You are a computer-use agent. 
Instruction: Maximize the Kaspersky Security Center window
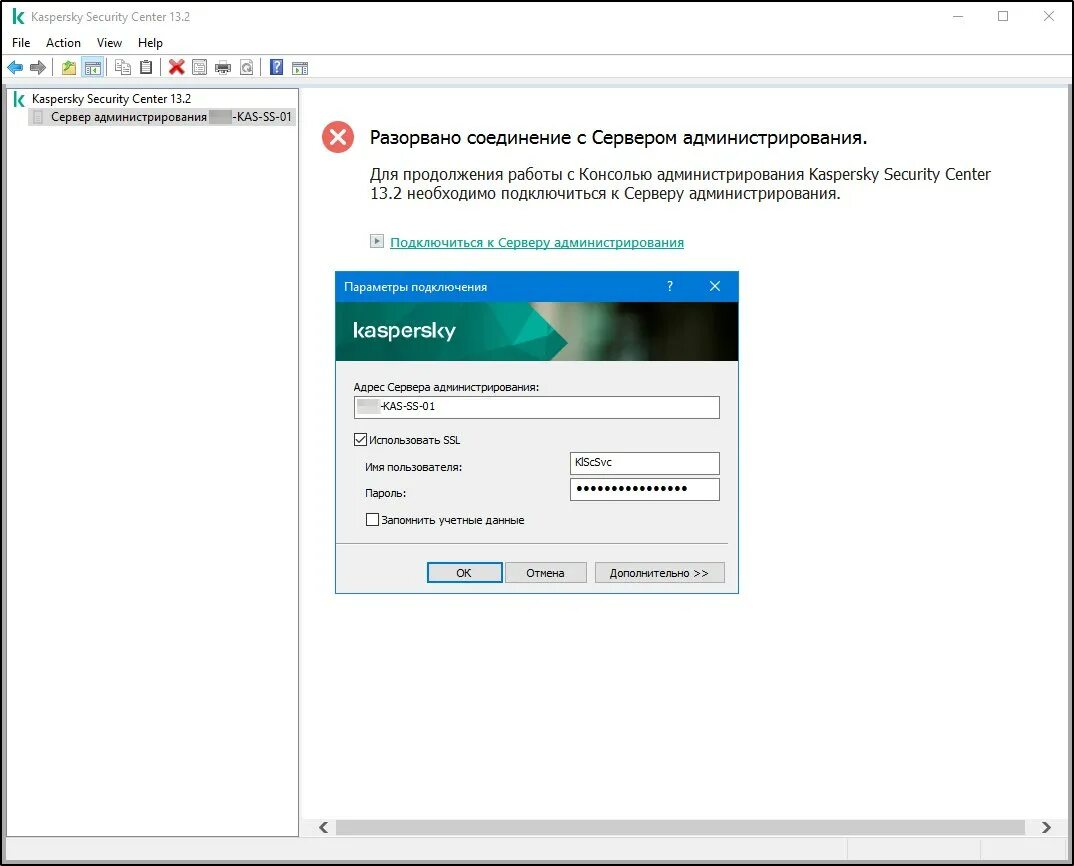pos(1003,16)
